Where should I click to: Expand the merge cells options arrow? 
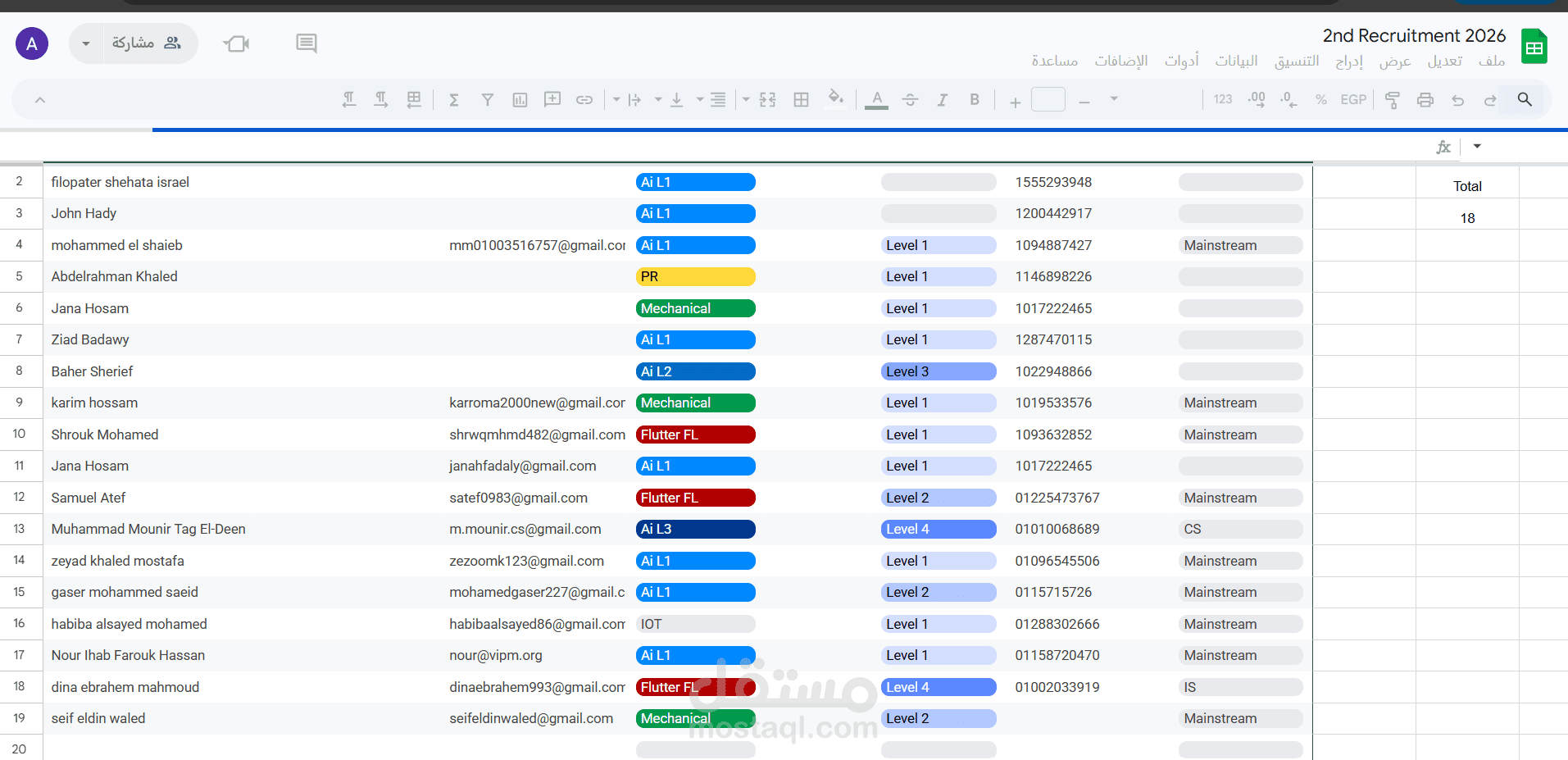(x=746, y=99)
